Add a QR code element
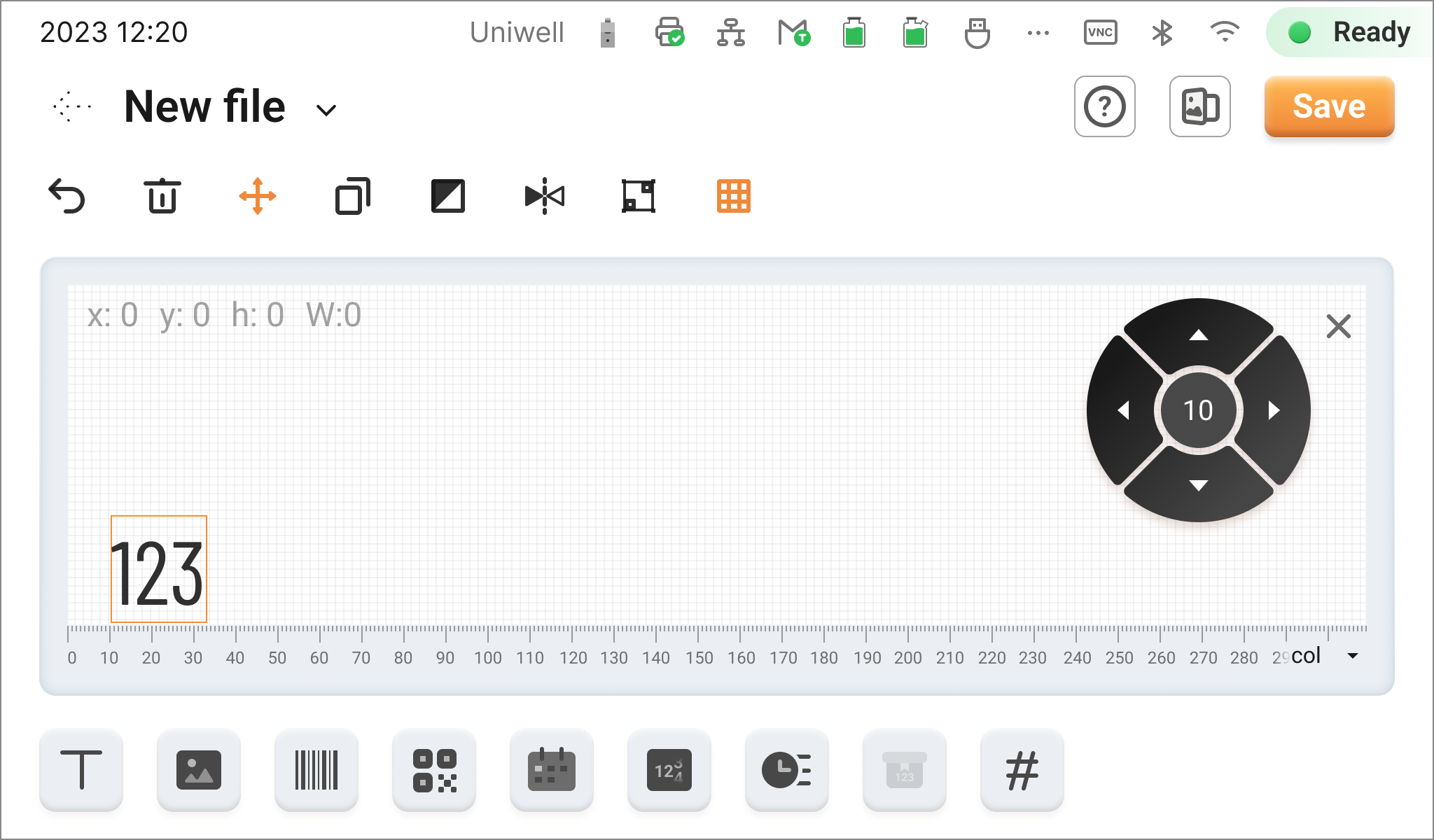This screenshot has height=840, width=1434. pos(434,770)
